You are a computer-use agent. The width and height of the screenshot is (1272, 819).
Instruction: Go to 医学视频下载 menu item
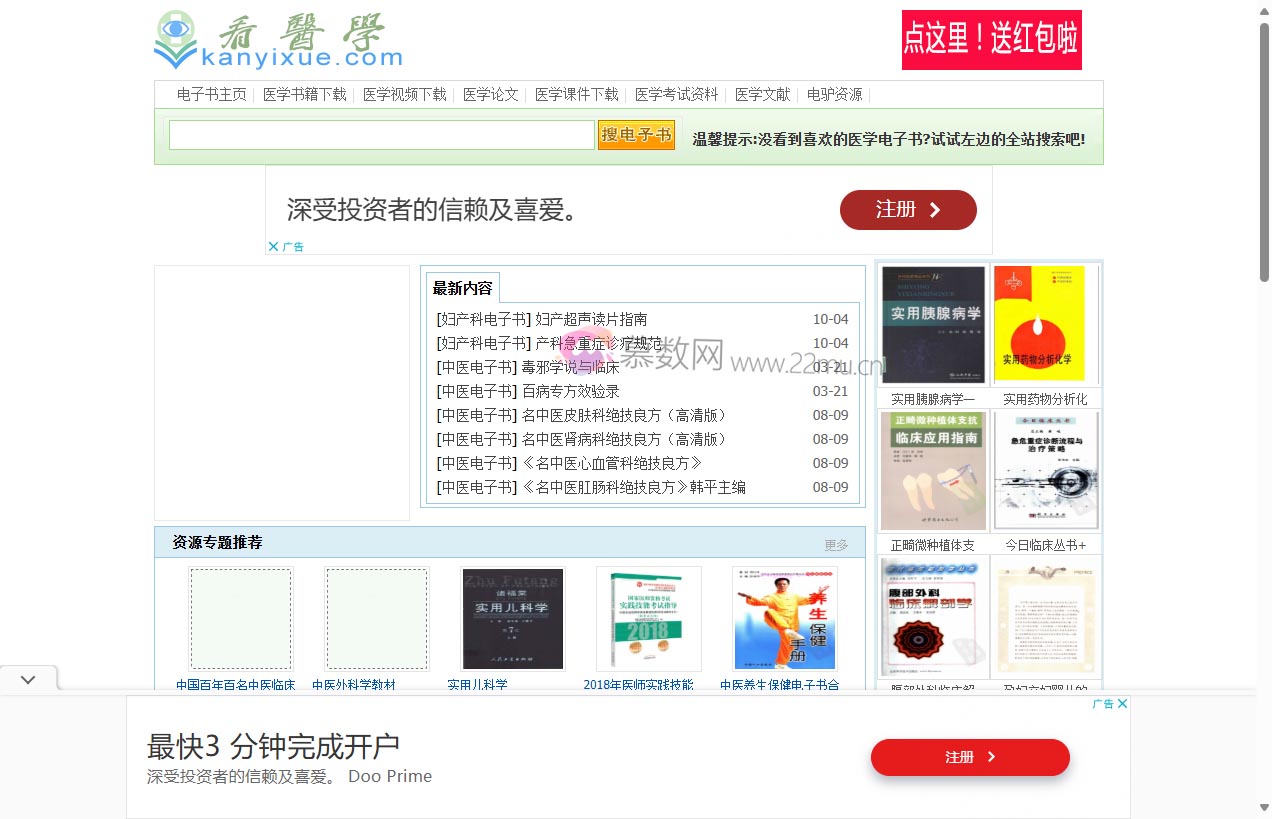click(x=405, y=95)
